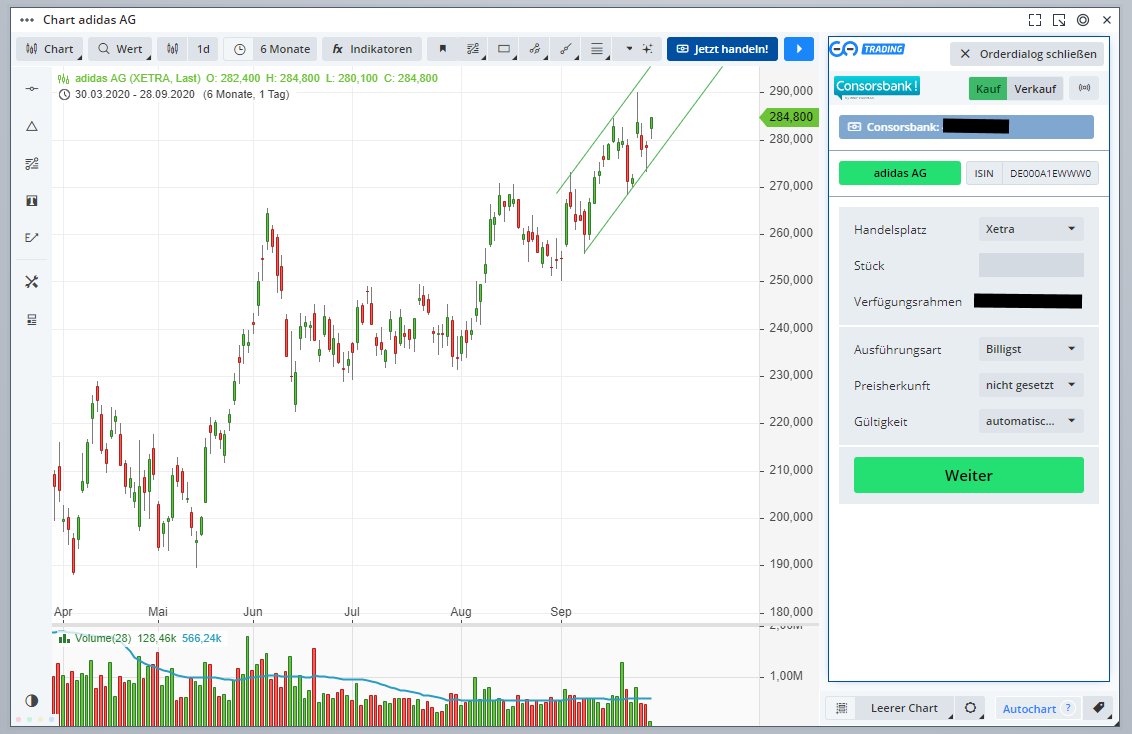
Task: Select the rectangle shape tool
Action: coord(505,49)
